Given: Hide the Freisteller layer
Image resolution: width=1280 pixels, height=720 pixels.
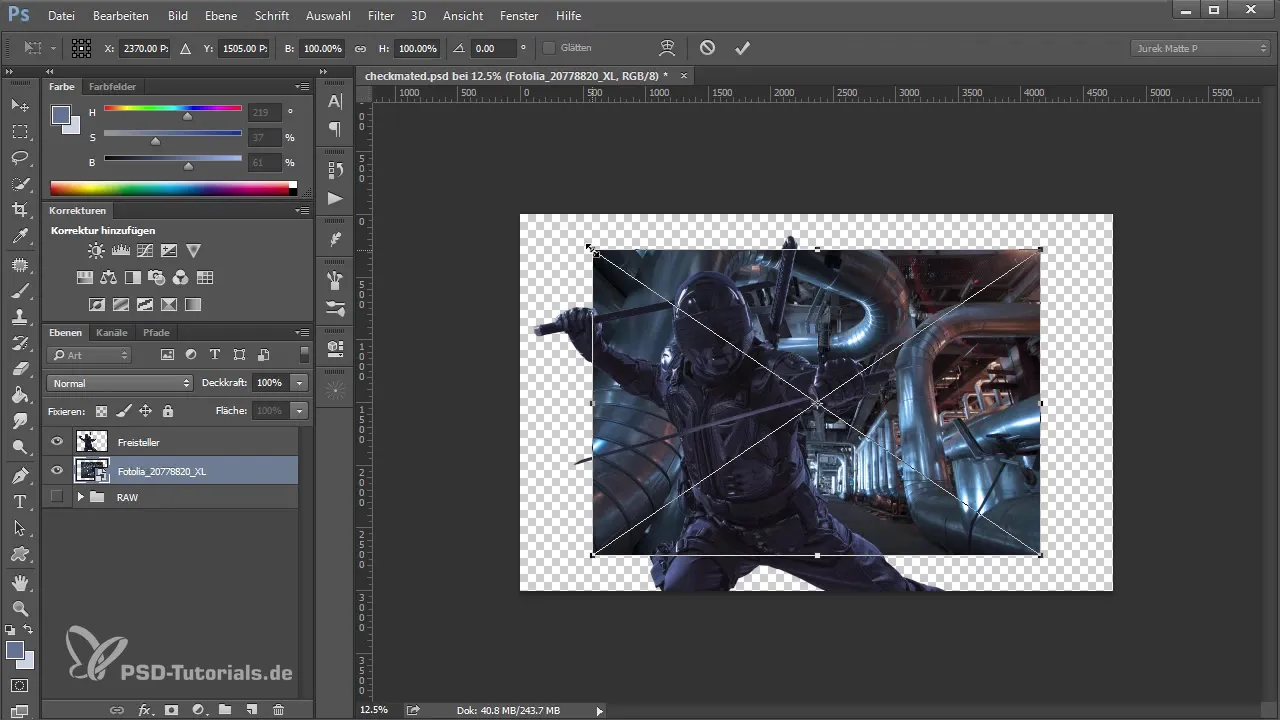Looking at the screenshot, I should (x=57, y=441).
